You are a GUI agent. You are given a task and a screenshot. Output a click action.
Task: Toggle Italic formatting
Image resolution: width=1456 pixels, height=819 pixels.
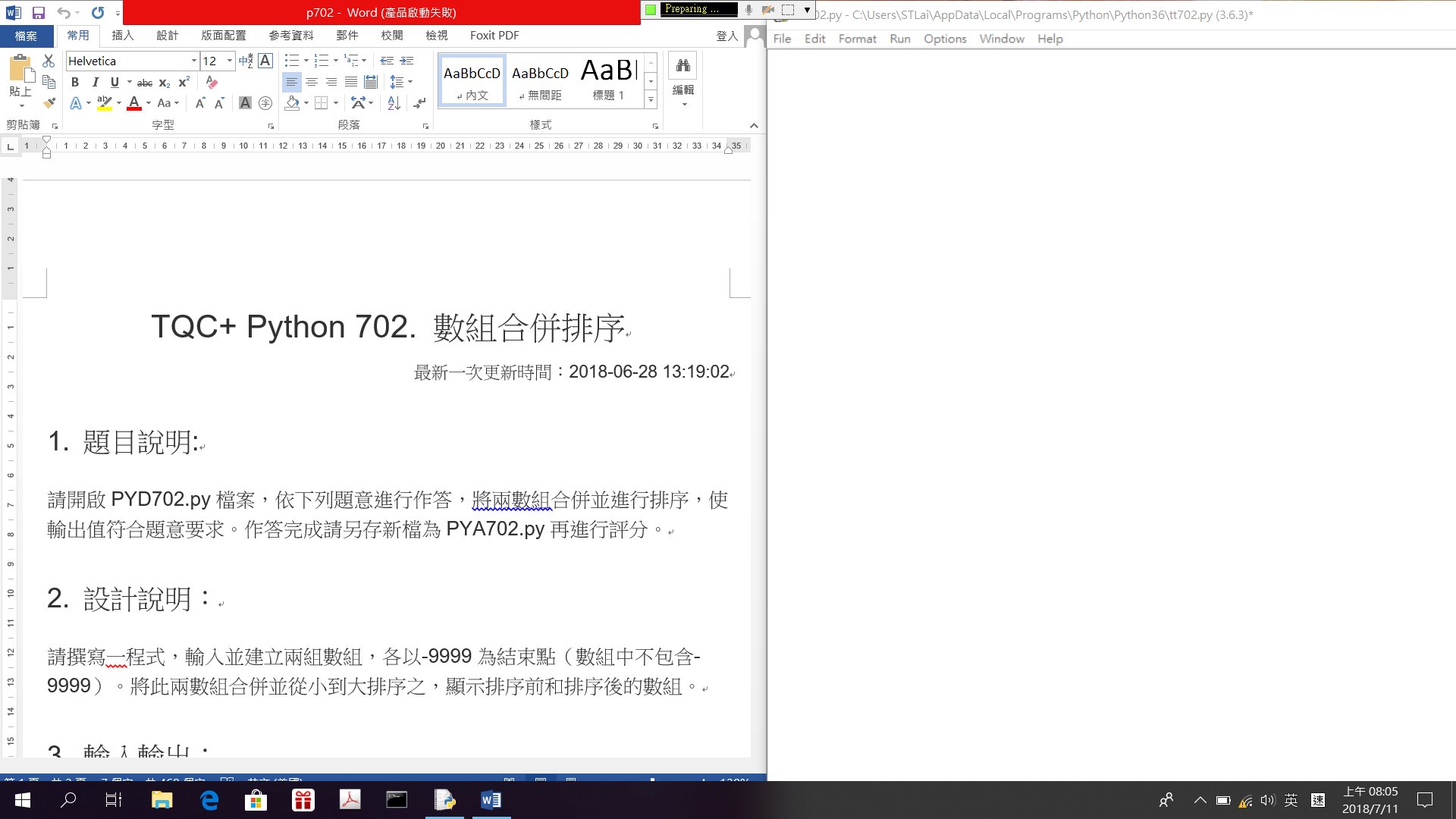[95, 82]
